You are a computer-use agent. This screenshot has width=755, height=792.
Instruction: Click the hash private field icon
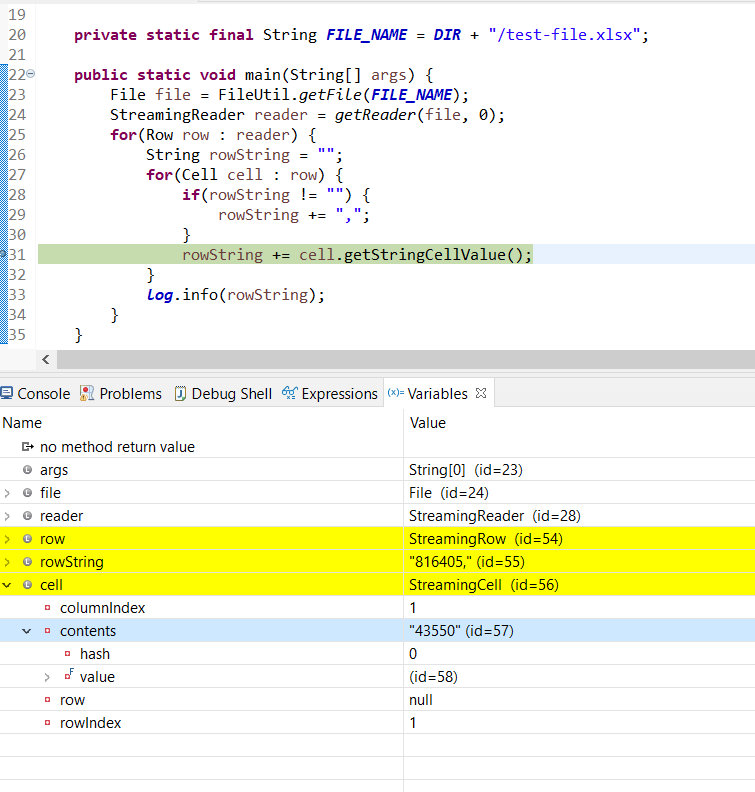click(68, 654)
